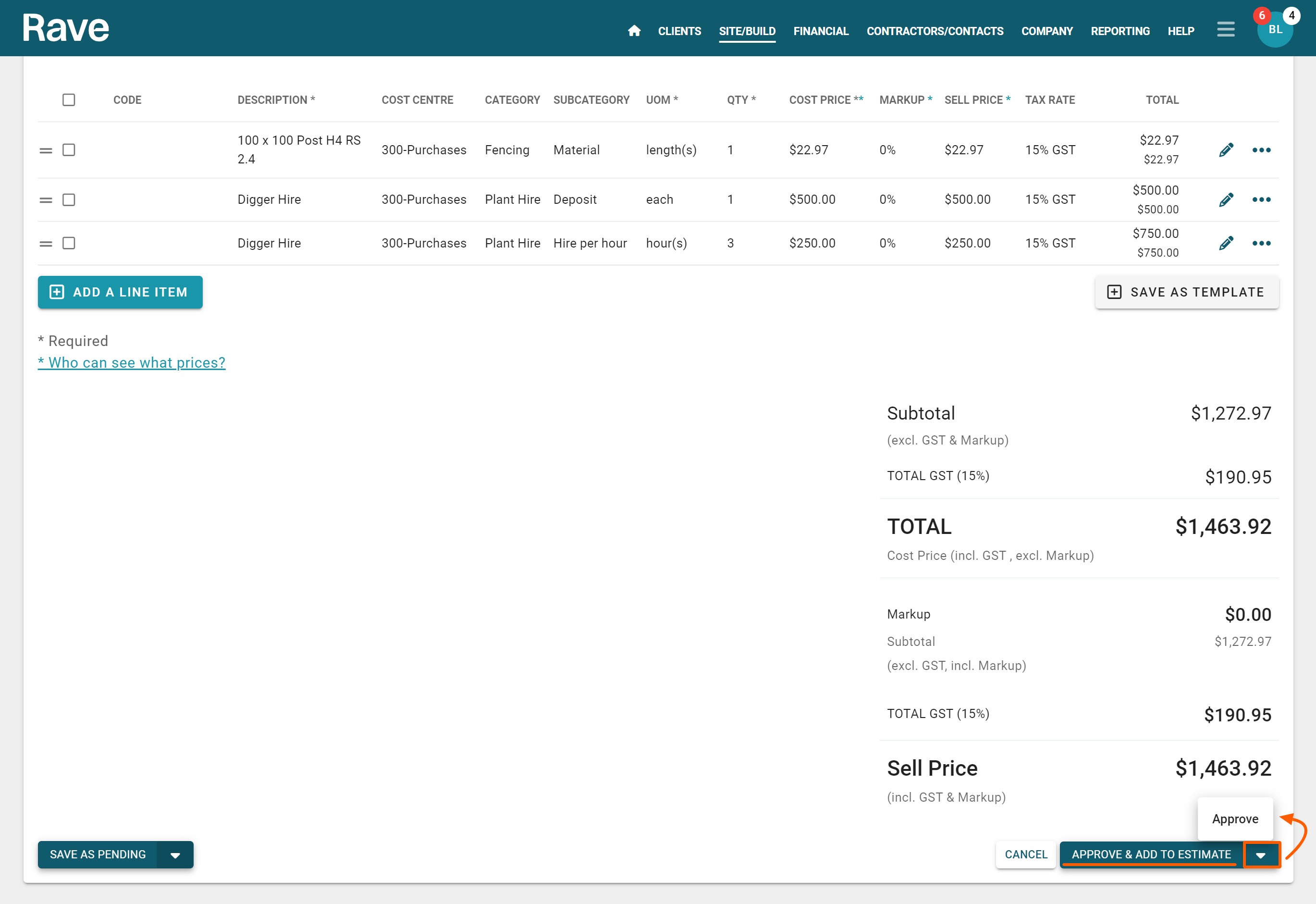Toggle the select-all checkbox in the header
Viewport: 1316px width, 904px height.
point(69,99)
